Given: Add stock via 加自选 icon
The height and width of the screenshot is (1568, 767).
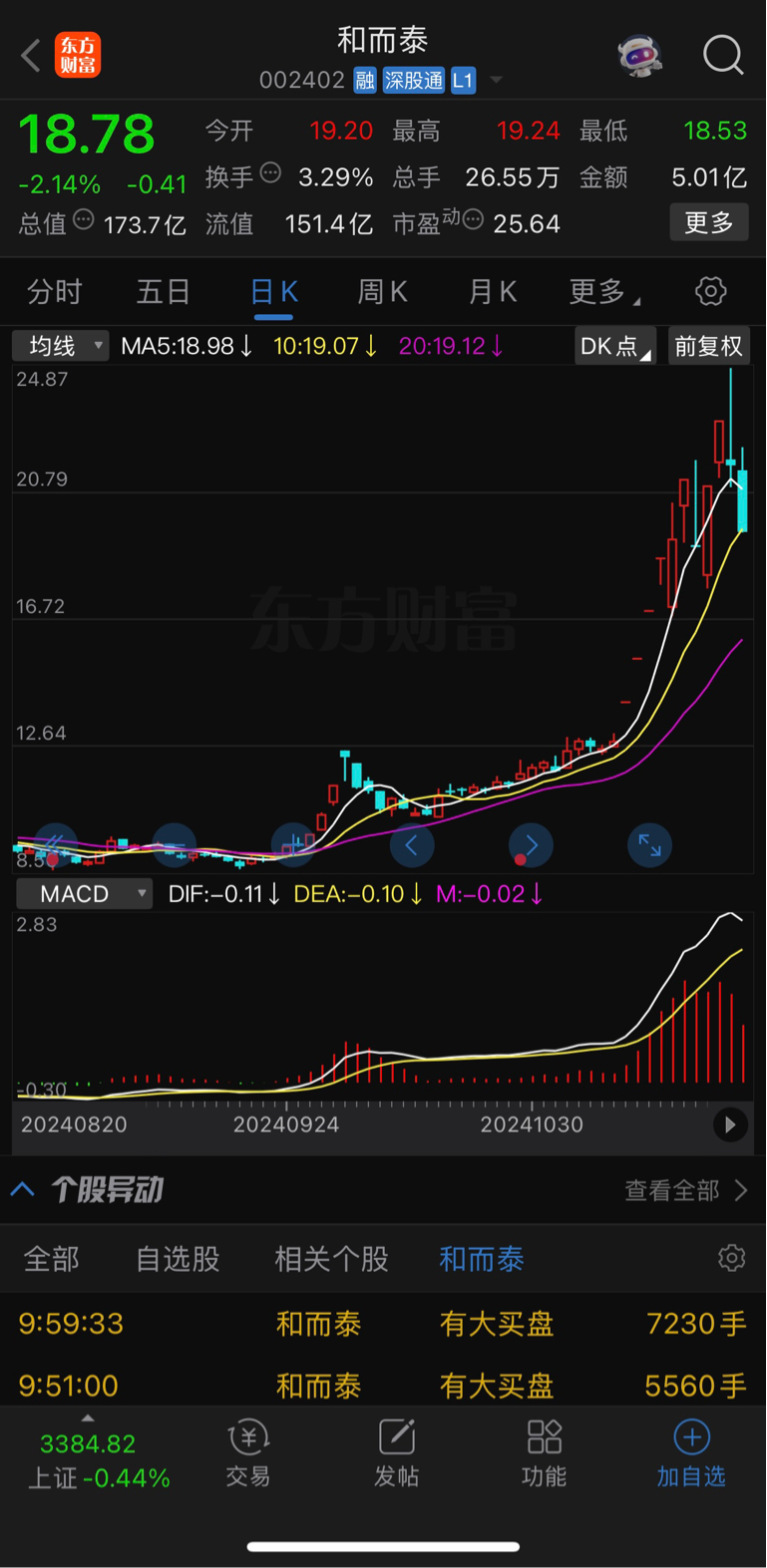Looking at the screenshot, I should pyautogui.click(x=691, y=1453).
